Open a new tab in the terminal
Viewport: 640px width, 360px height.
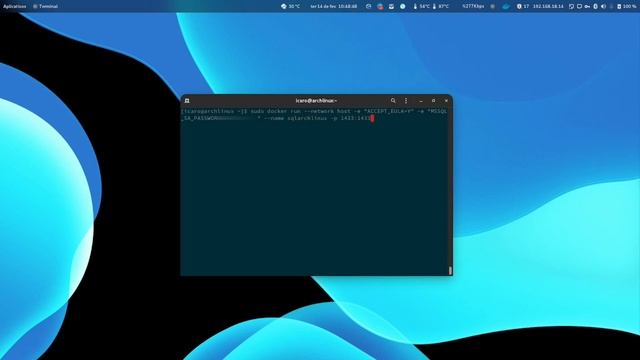point(187,100)
